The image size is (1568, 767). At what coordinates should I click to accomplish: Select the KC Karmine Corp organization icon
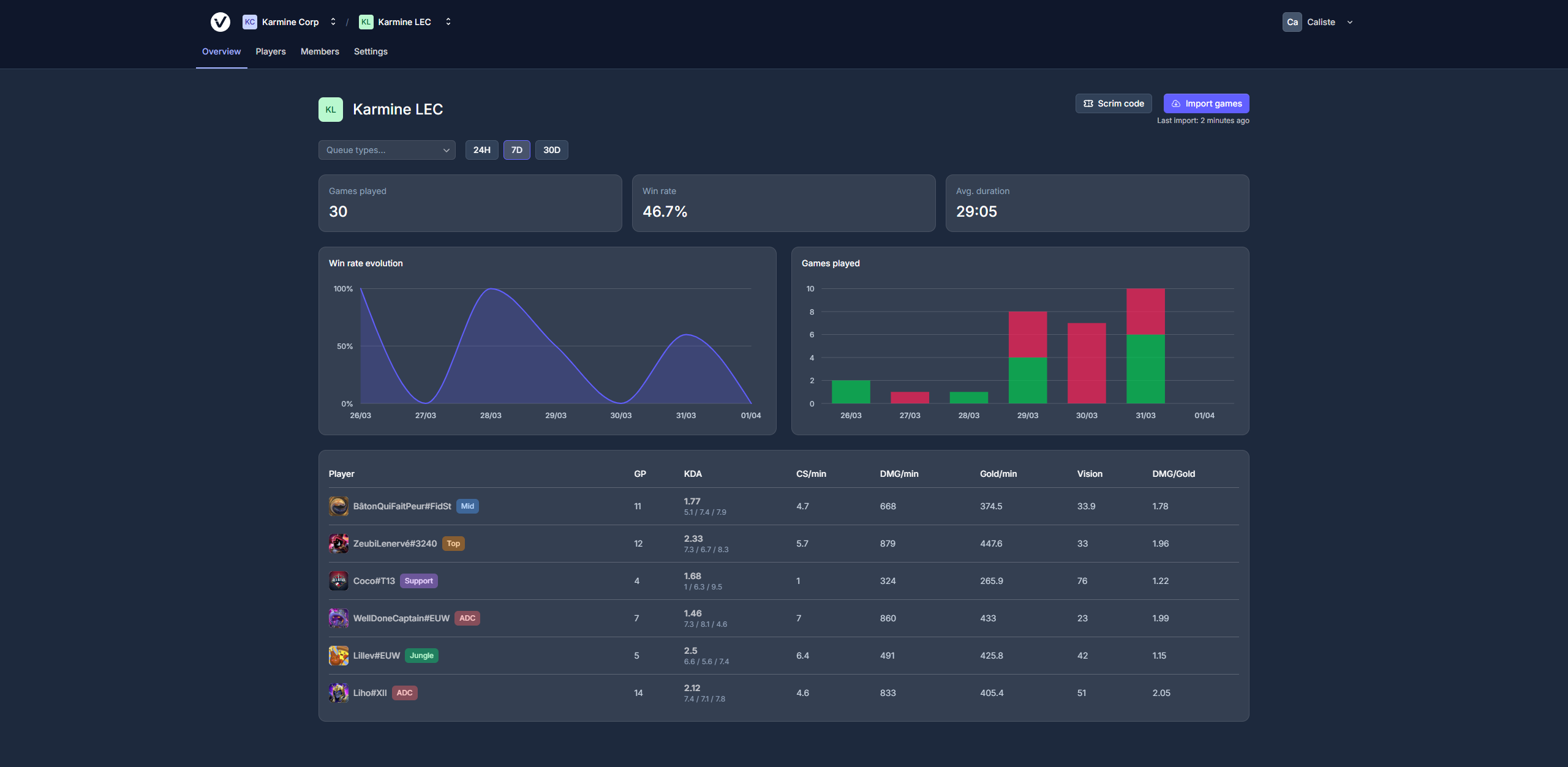249,21
